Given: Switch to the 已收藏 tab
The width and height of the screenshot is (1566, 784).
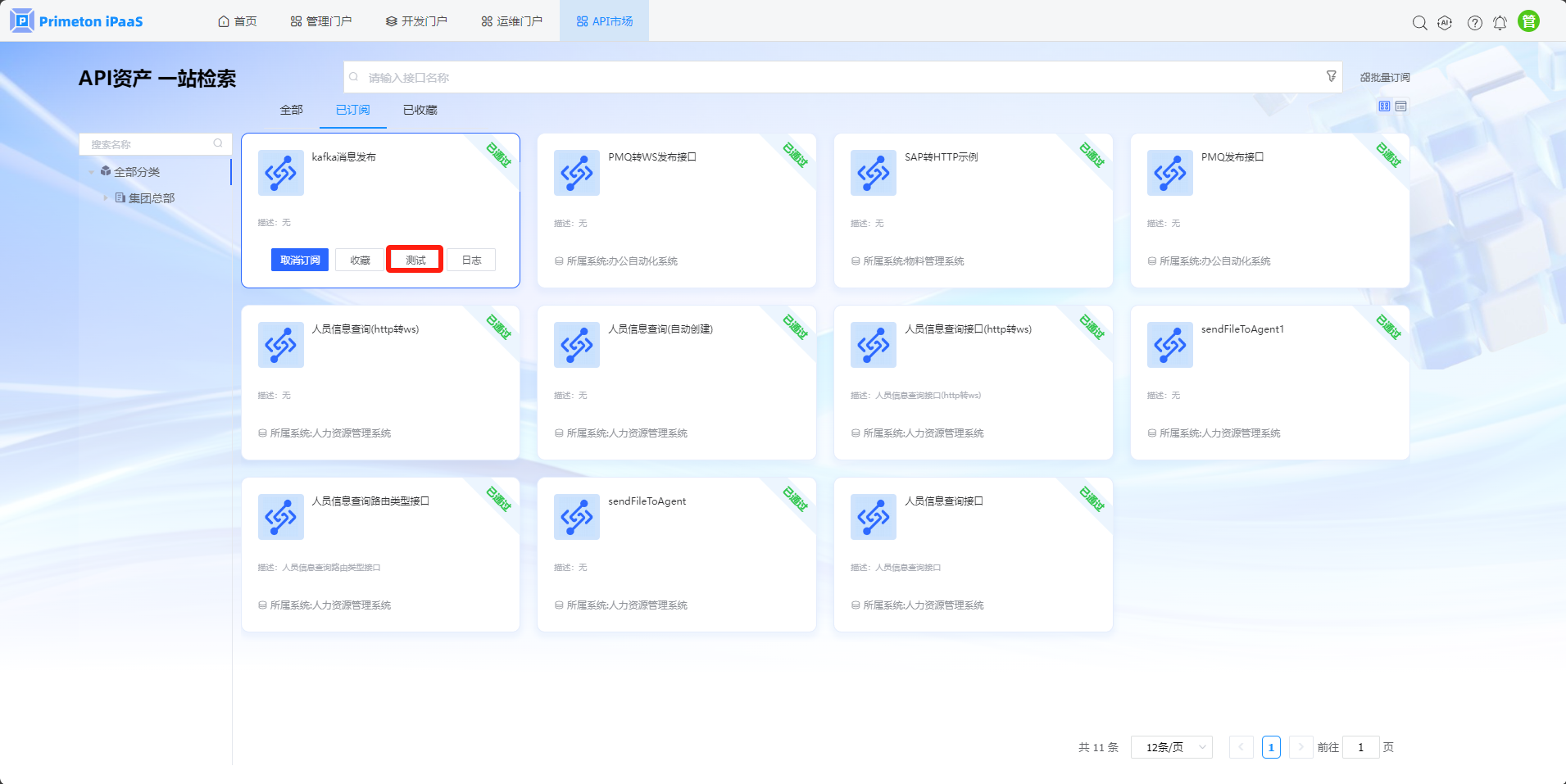Looking at the screenshot, I should pyautogui.click(x=420, y=110).
